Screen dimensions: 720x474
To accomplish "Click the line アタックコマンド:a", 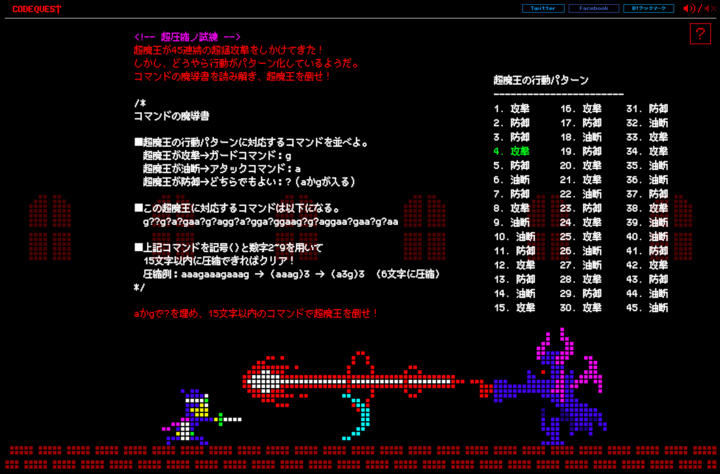I will tap(222, 169).
